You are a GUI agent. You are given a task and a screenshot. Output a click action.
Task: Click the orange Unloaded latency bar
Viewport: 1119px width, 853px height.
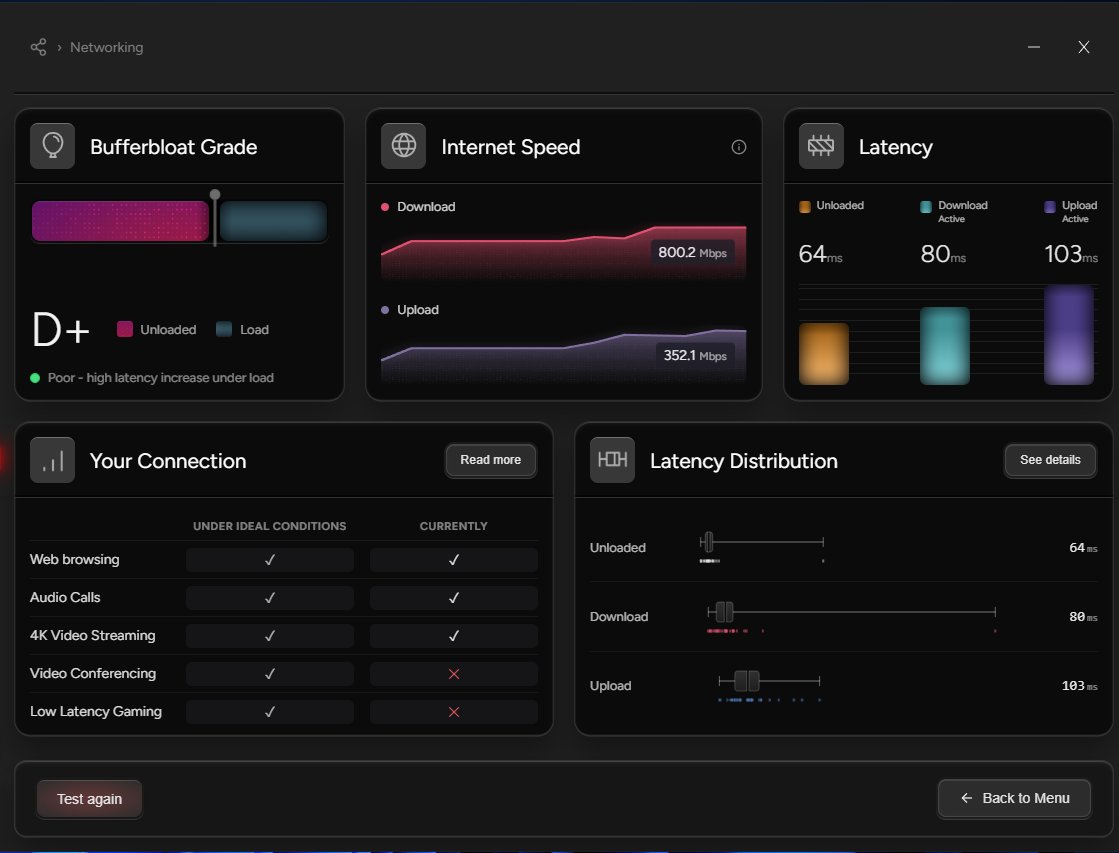(824, 354)
